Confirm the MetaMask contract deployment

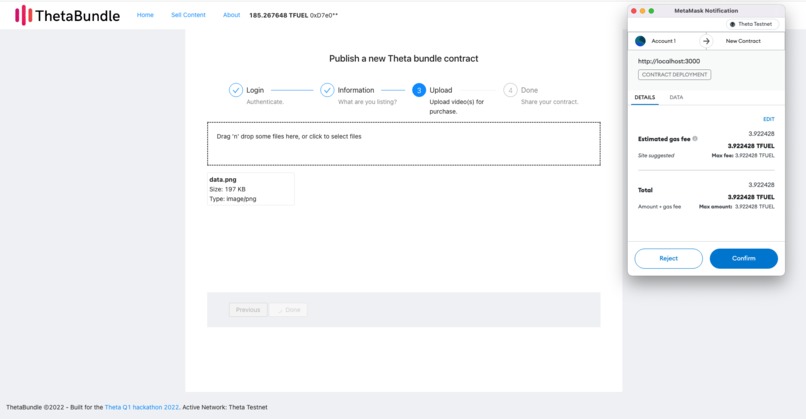pyautogui.click(x=743, y=259)
